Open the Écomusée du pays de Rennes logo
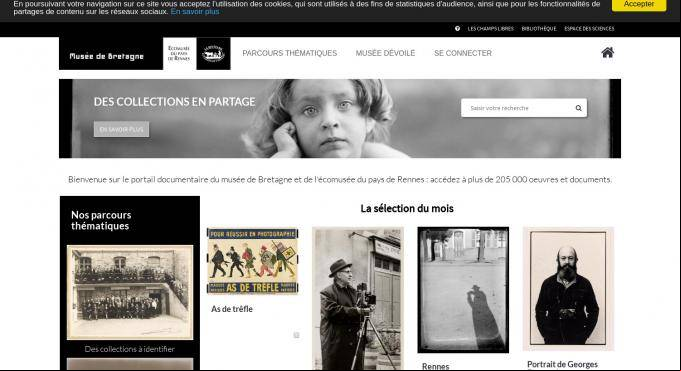 click(x=179, y=53)
